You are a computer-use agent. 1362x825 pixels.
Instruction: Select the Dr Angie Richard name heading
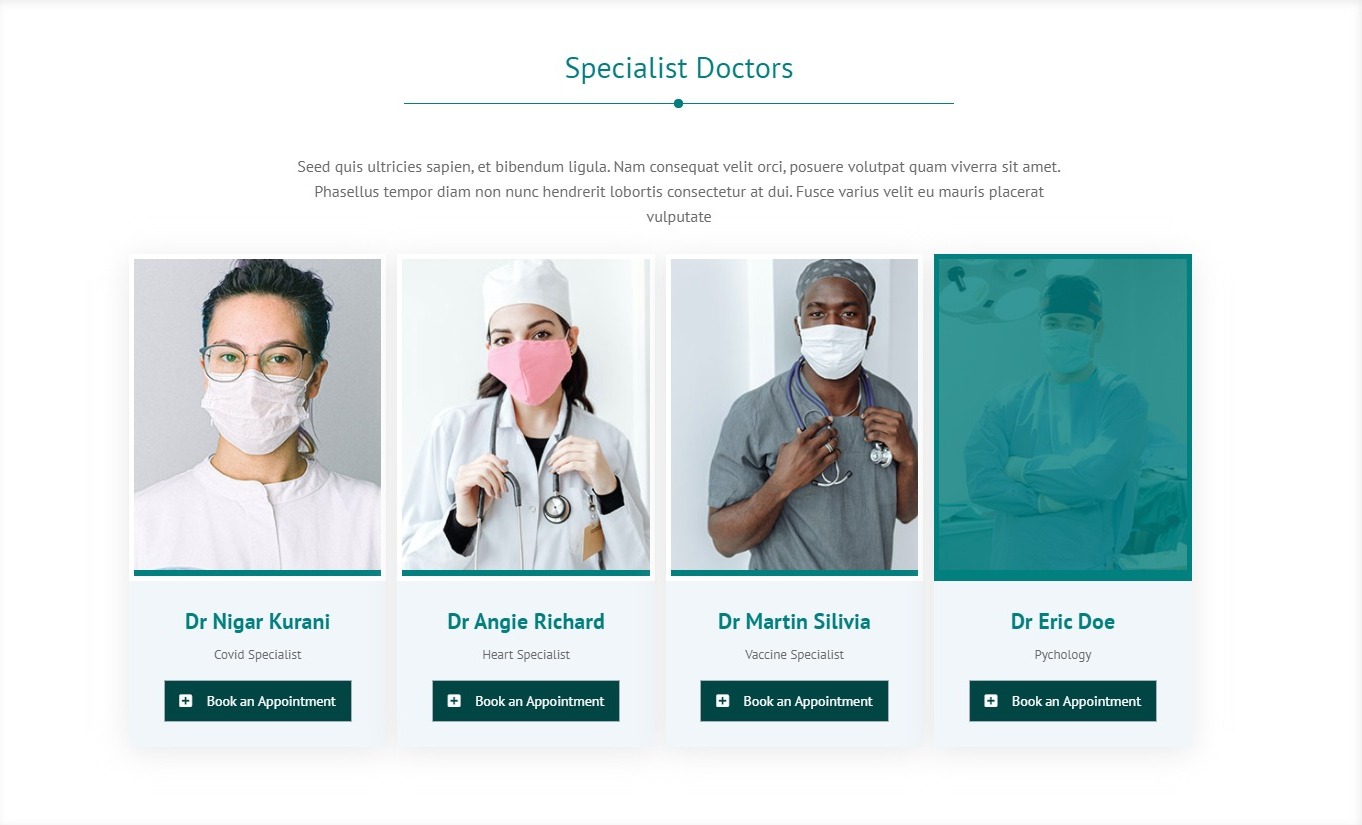[526, 622]
